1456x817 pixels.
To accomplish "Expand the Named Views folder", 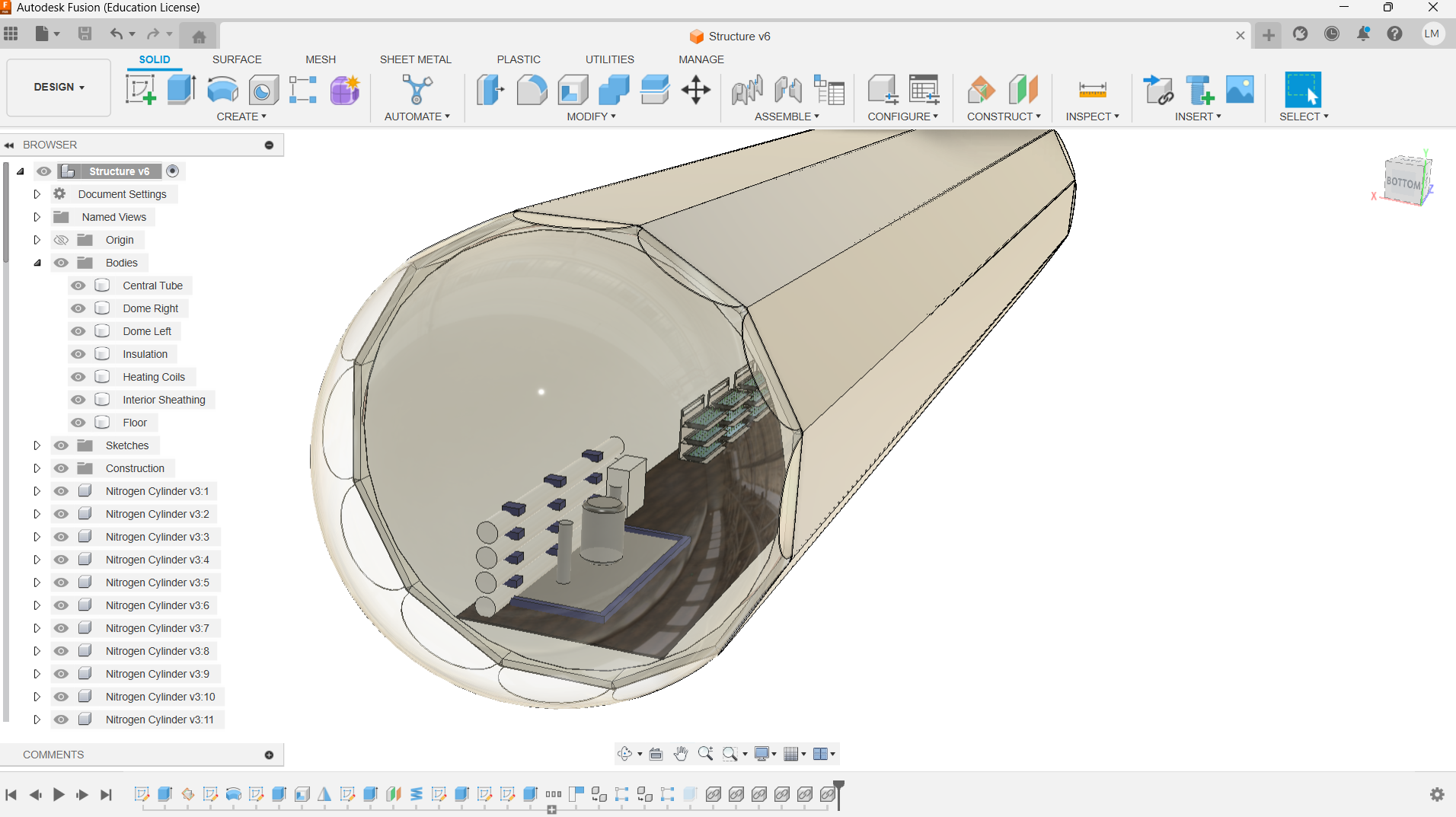I will 37,217.
